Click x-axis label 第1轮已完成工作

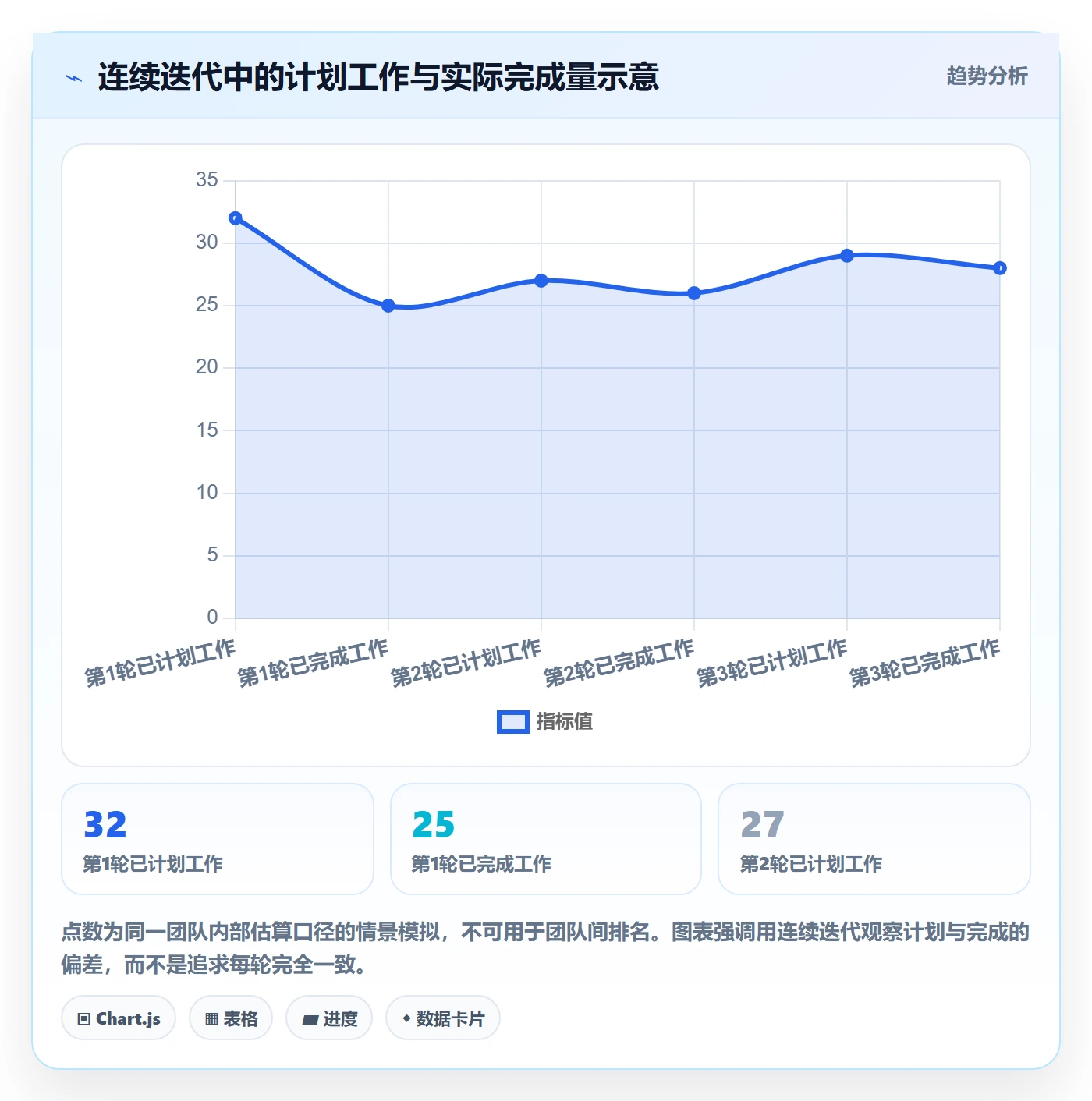314,663
